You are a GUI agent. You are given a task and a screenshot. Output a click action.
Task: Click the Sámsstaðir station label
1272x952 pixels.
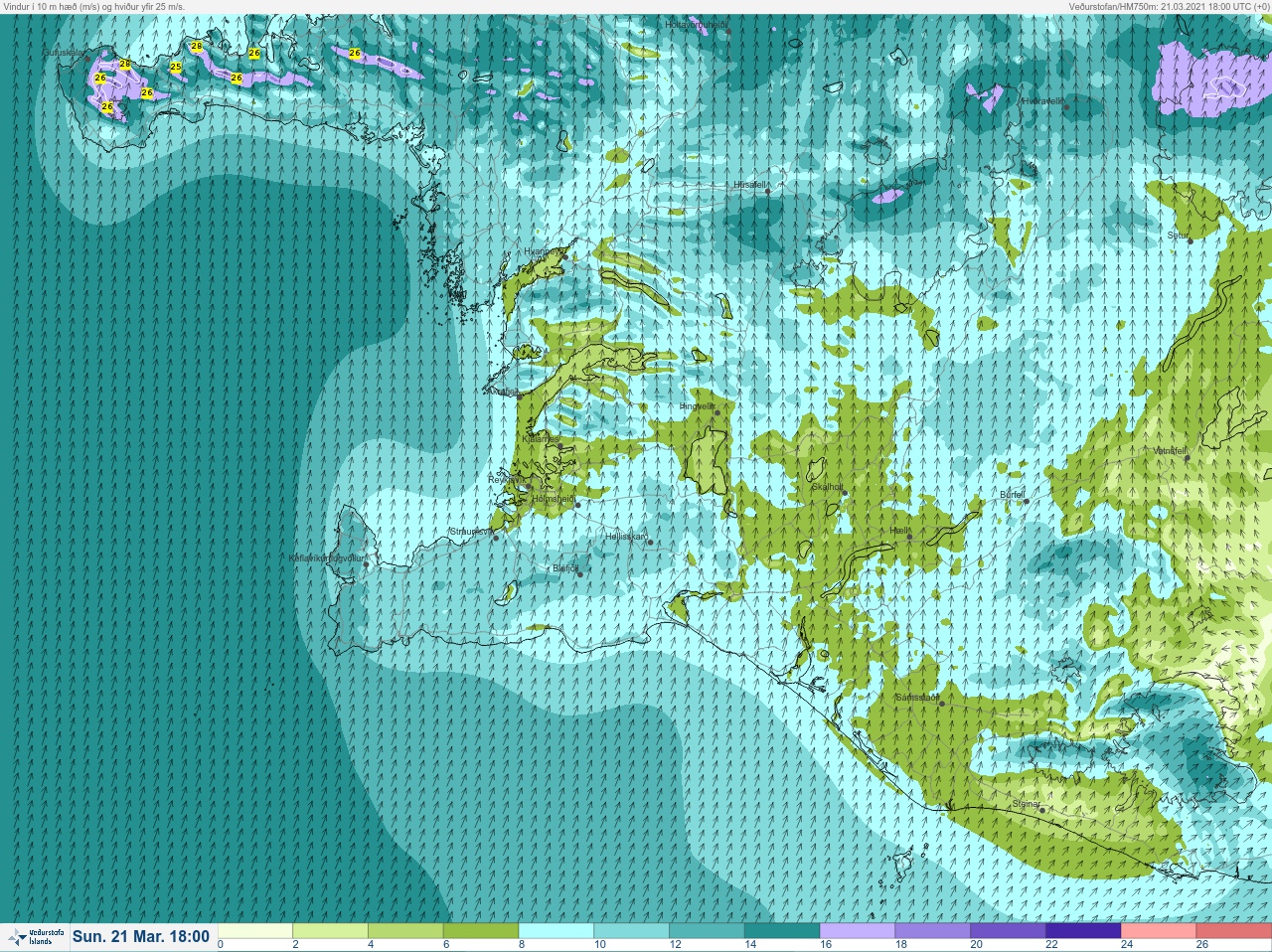pos(916,698)
